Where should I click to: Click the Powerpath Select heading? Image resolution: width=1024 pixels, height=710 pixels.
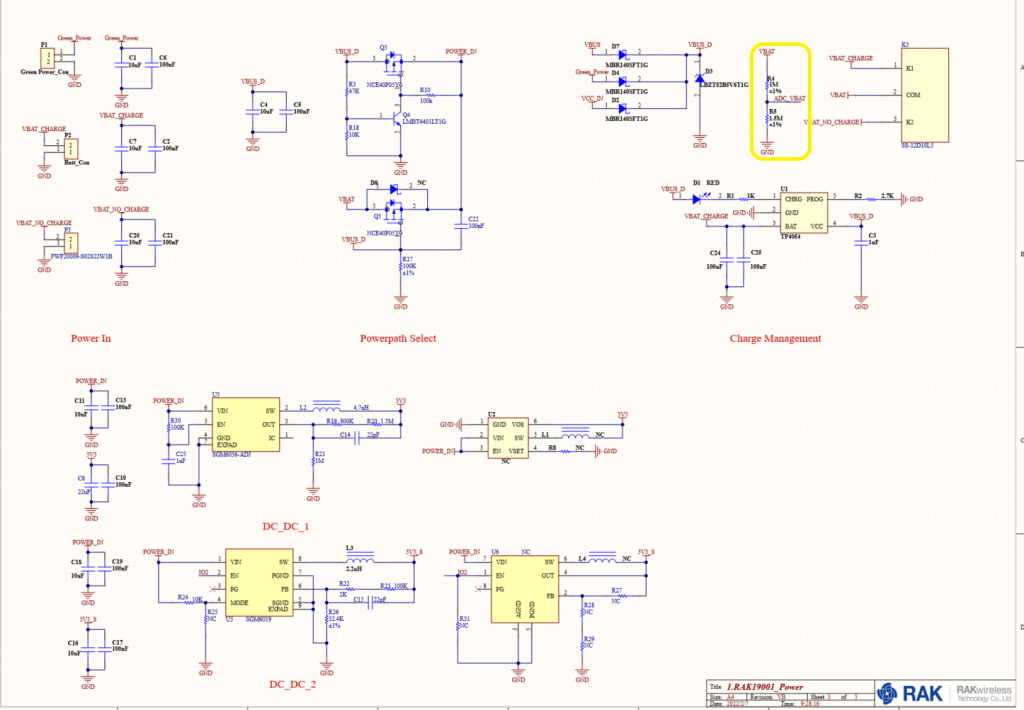click(x=398, y=338)
